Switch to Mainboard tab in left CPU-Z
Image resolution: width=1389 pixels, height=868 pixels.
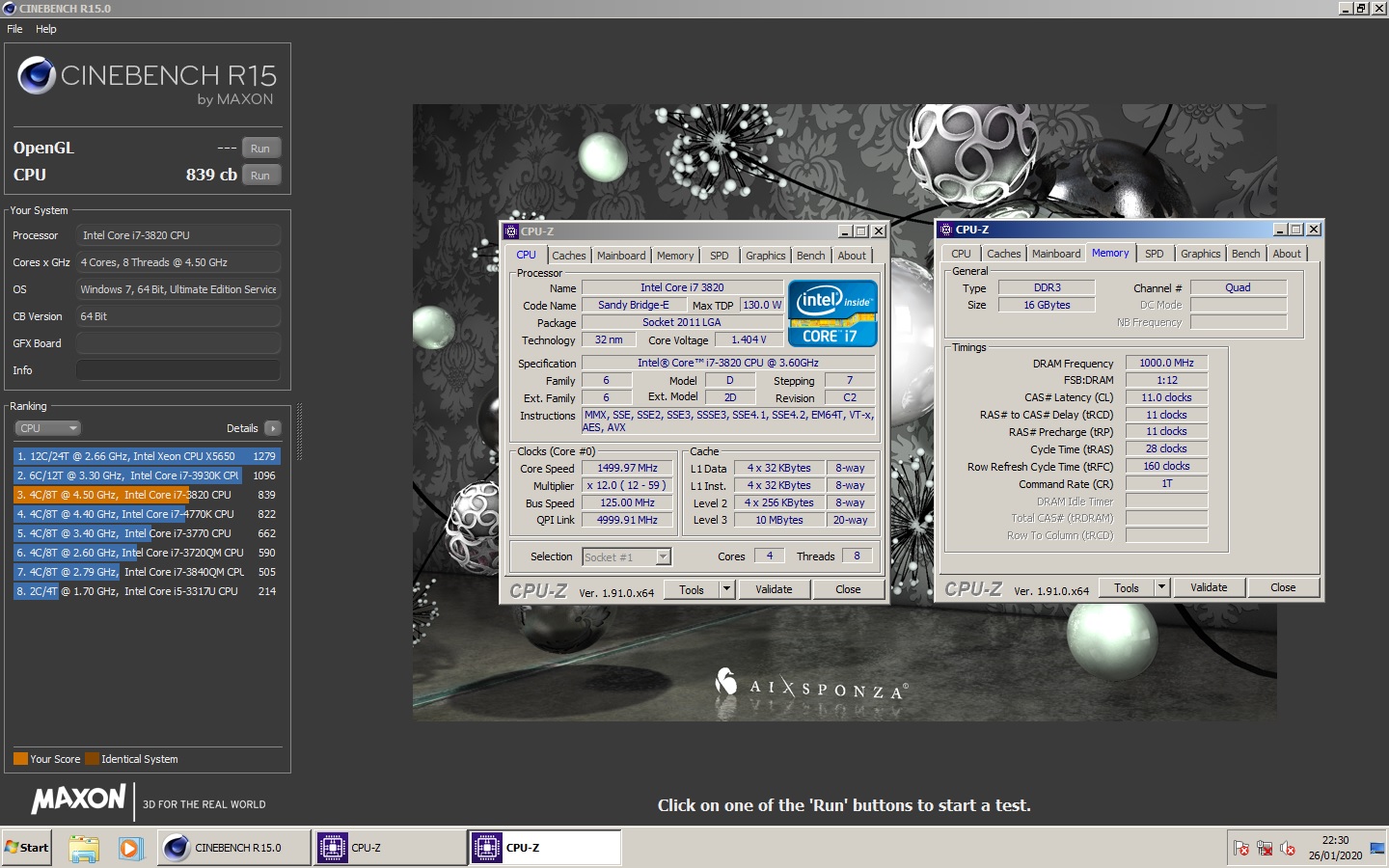621,256
